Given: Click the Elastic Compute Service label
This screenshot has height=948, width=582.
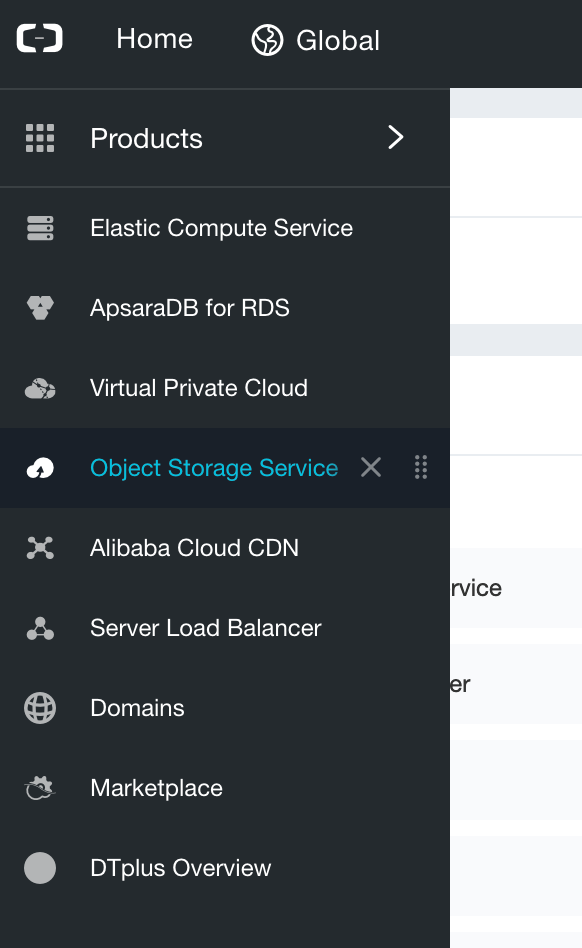Looking at the screenshot, I should (x=221, y=227).
